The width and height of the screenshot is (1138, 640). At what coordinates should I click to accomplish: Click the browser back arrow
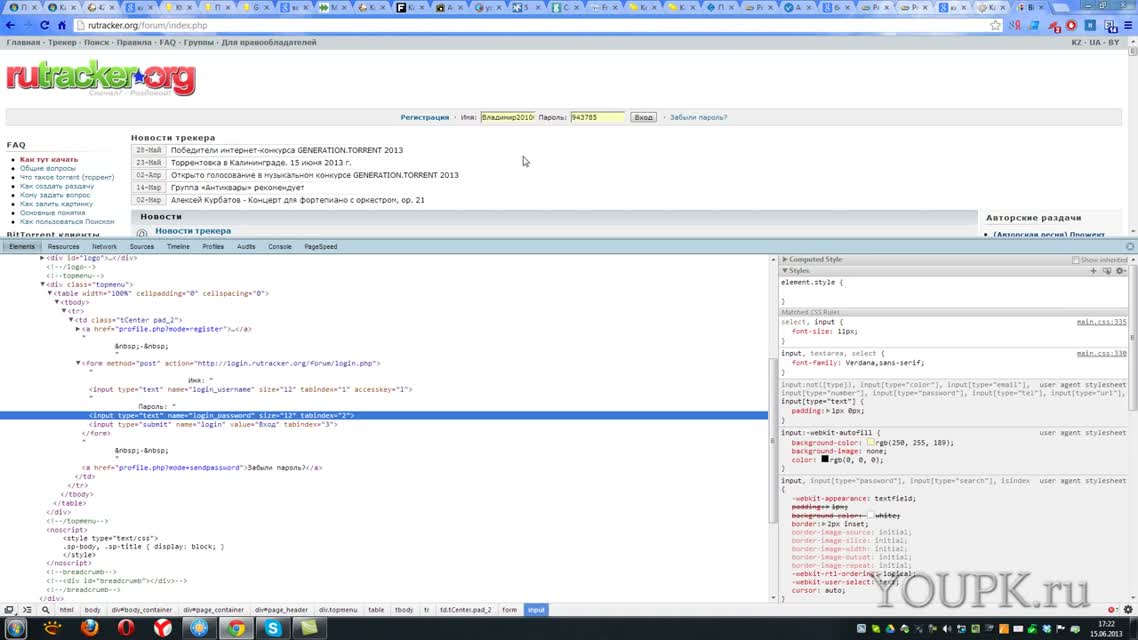tap(10, 25)
